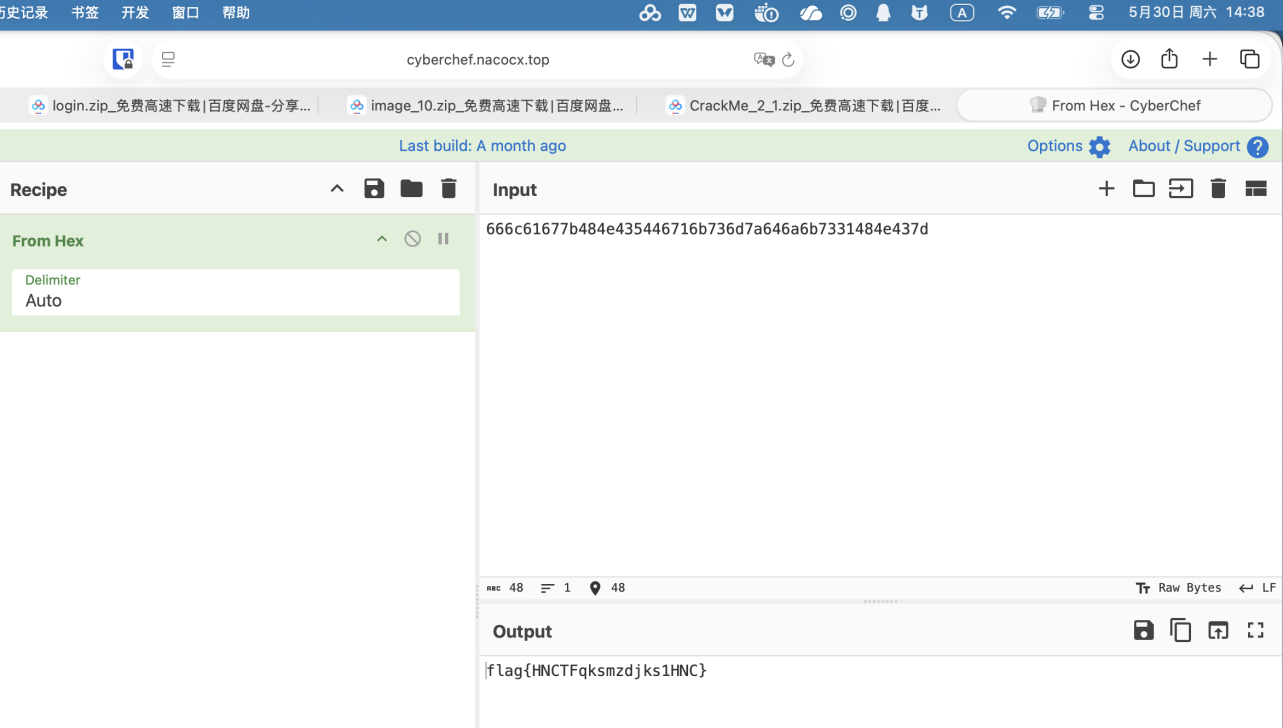The width and height of the screenshot is (1283, 728).
Task: Open battery status menu
Action: pyautogui.click(x=1050, y=13)
